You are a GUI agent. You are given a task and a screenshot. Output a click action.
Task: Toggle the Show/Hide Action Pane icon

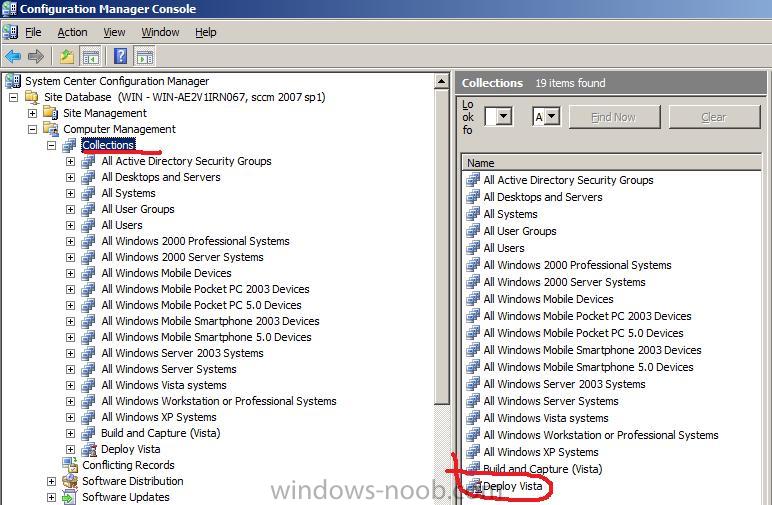pos(144,56)
